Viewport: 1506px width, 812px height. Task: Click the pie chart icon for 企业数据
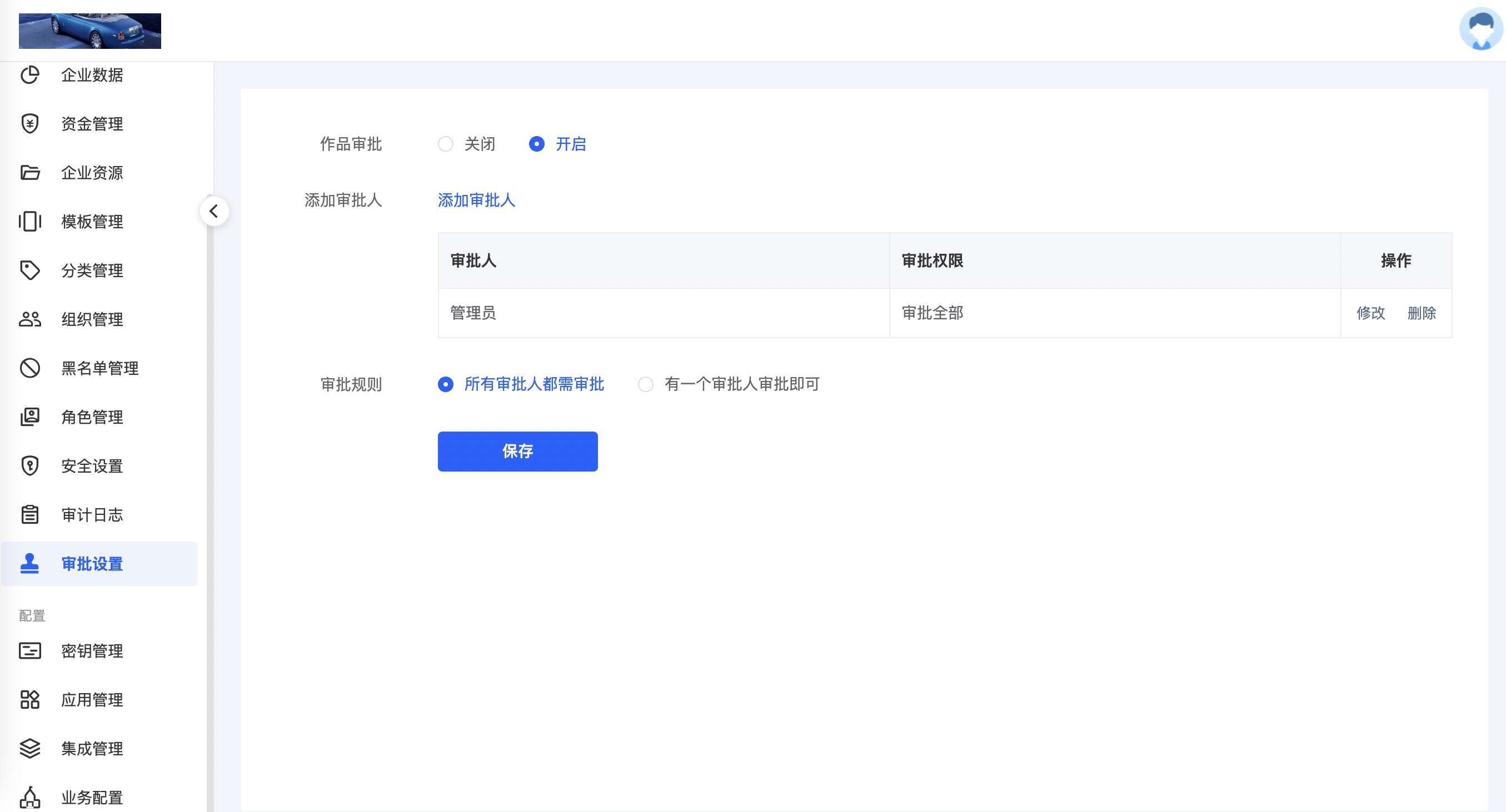pyautogui.click(x=30, y=75)
